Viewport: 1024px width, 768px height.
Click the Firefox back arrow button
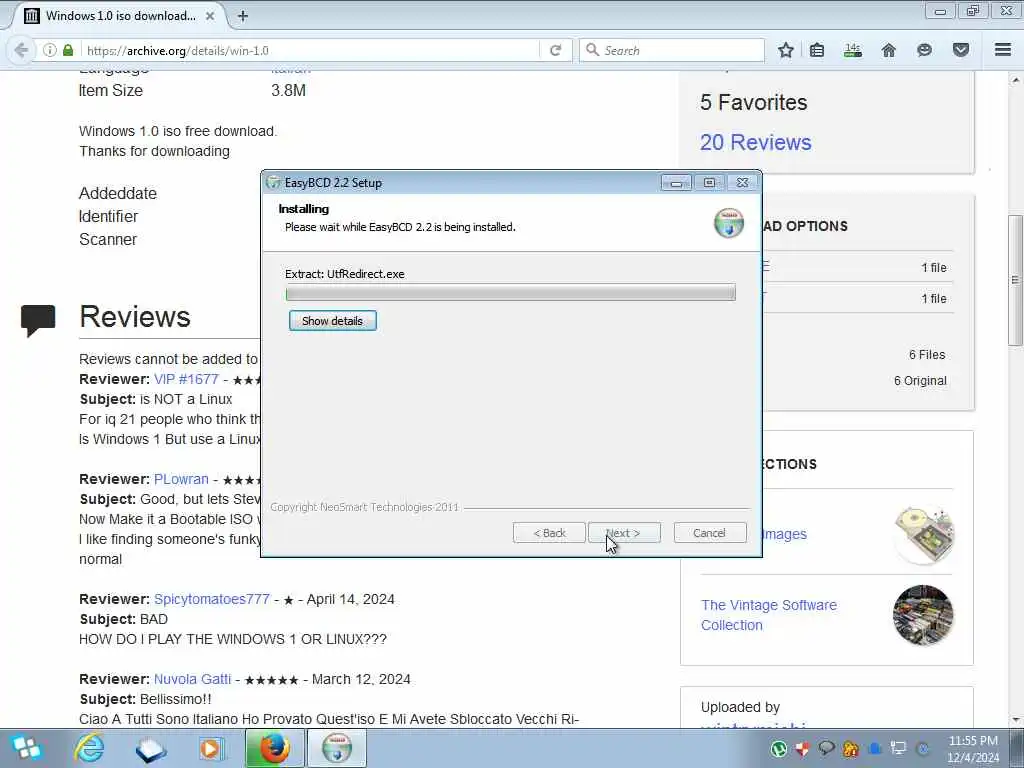(x=21, y=50)
